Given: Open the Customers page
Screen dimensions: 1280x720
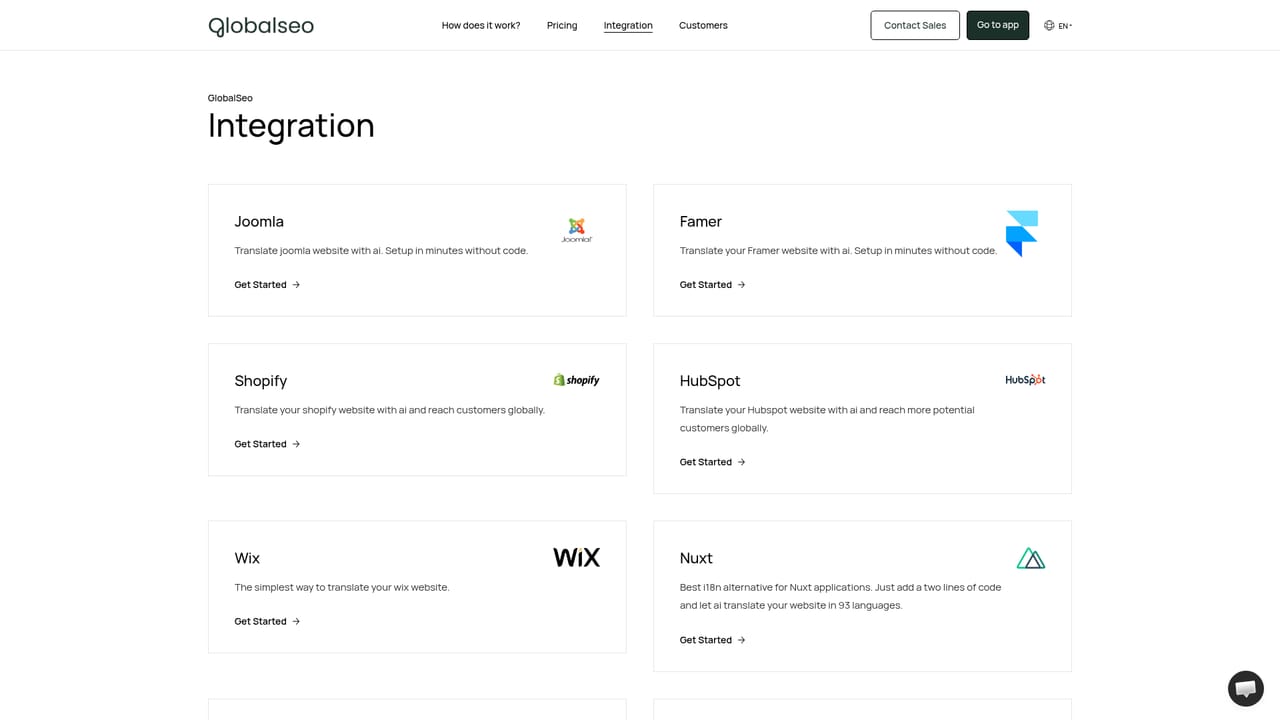Looking at the screenshot, I should 703,25.
